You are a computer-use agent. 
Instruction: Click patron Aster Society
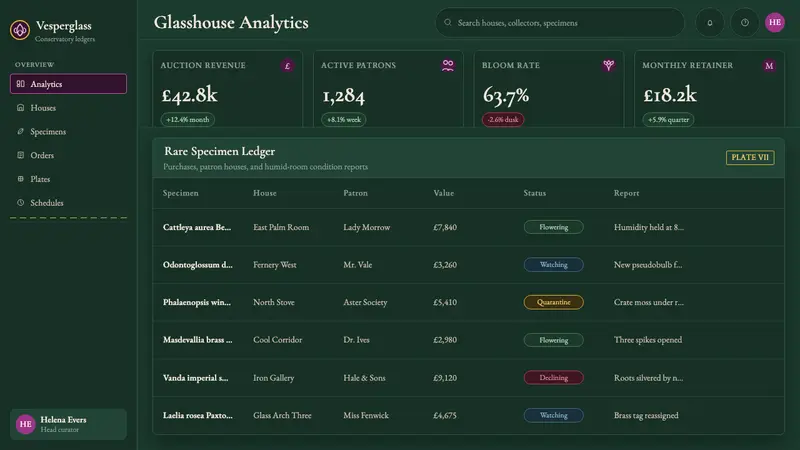coord(365,302)
